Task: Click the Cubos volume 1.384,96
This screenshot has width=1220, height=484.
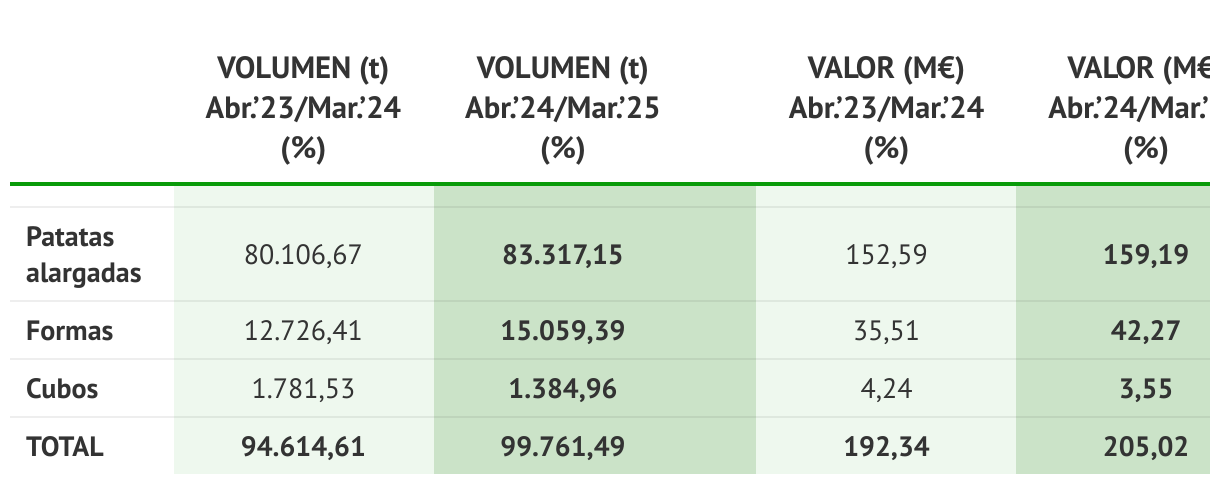Action: (x=562, y=388)
